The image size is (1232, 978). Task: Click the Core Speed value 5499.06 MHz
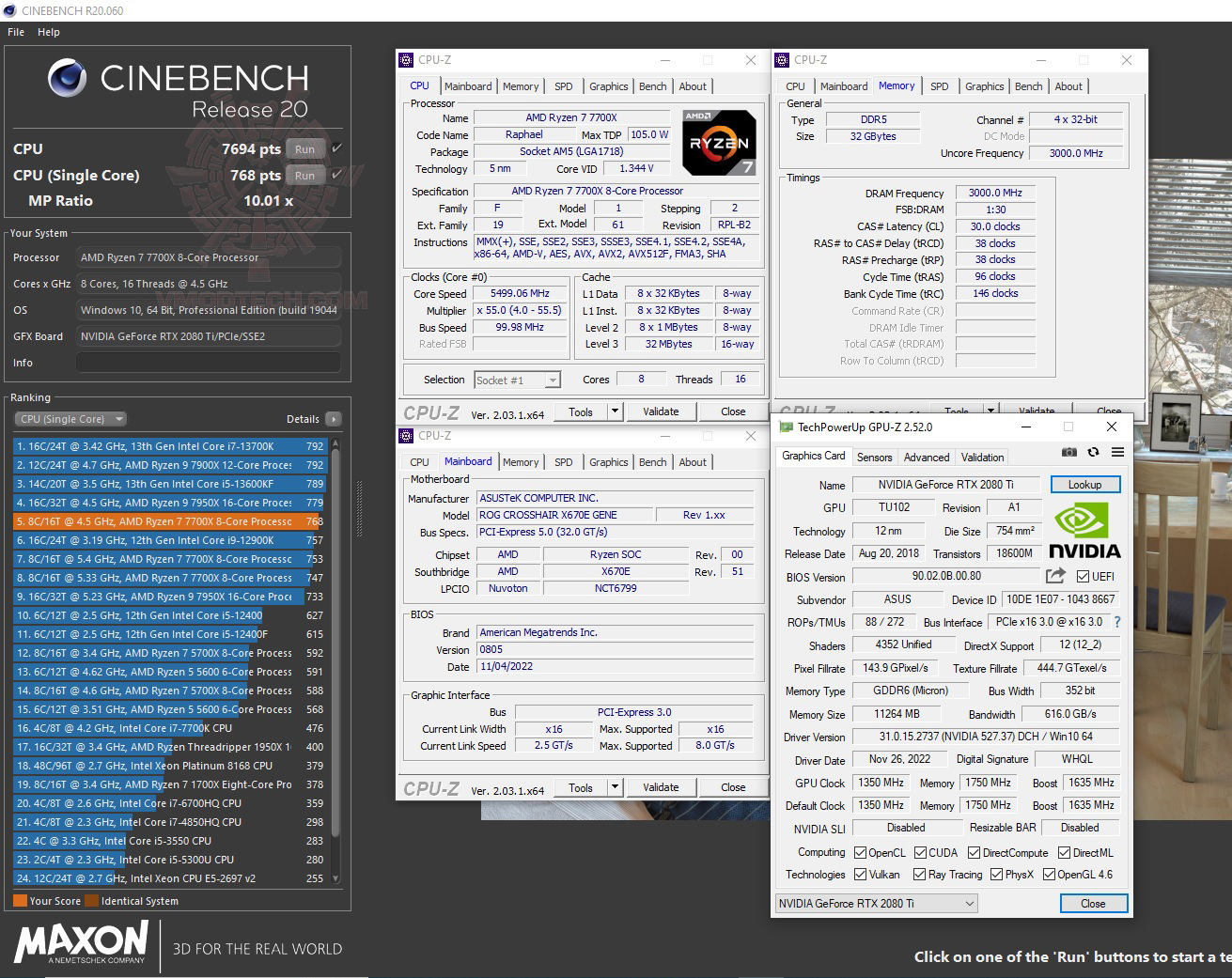point(520,293)
